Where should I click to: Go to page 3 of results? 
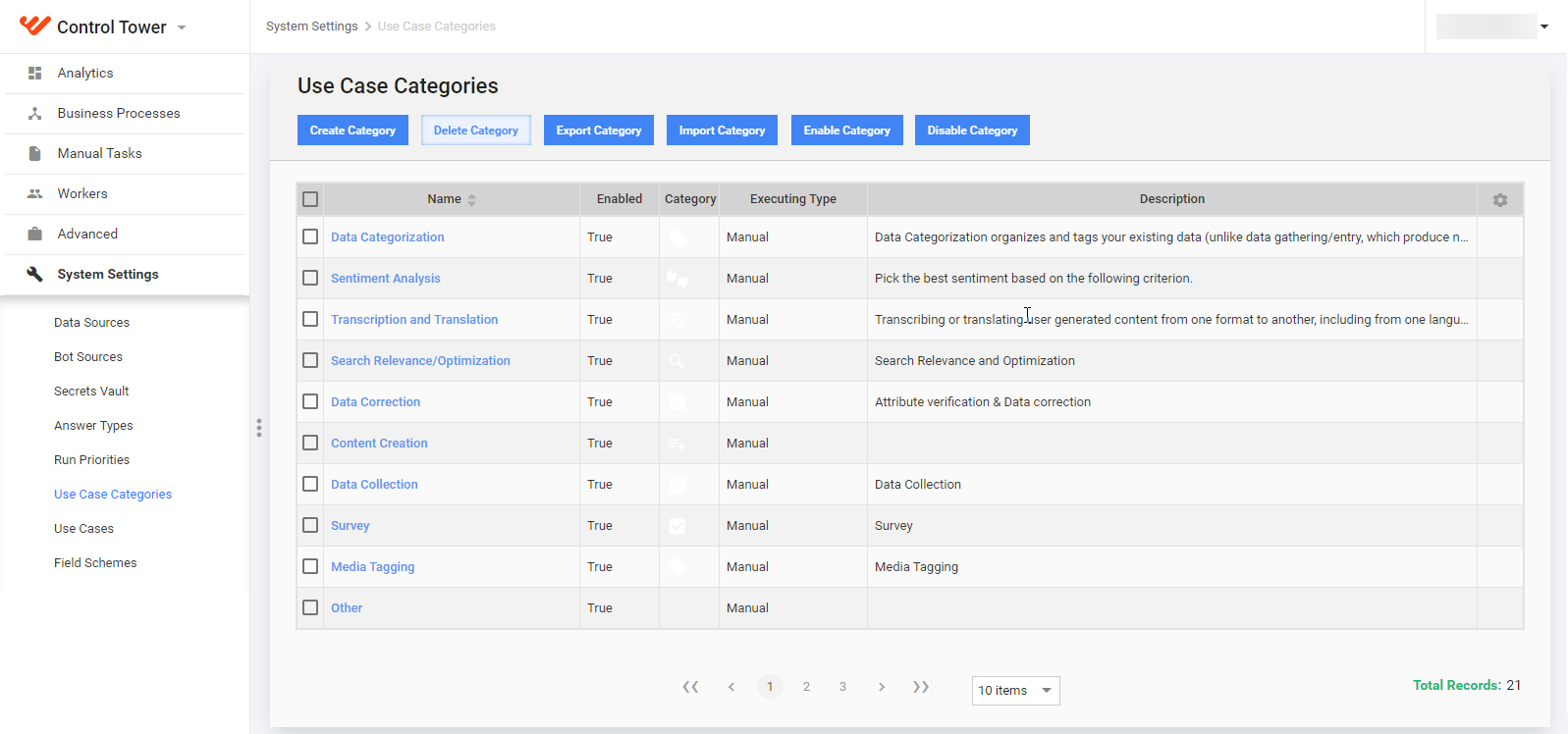tap(842, 687)
